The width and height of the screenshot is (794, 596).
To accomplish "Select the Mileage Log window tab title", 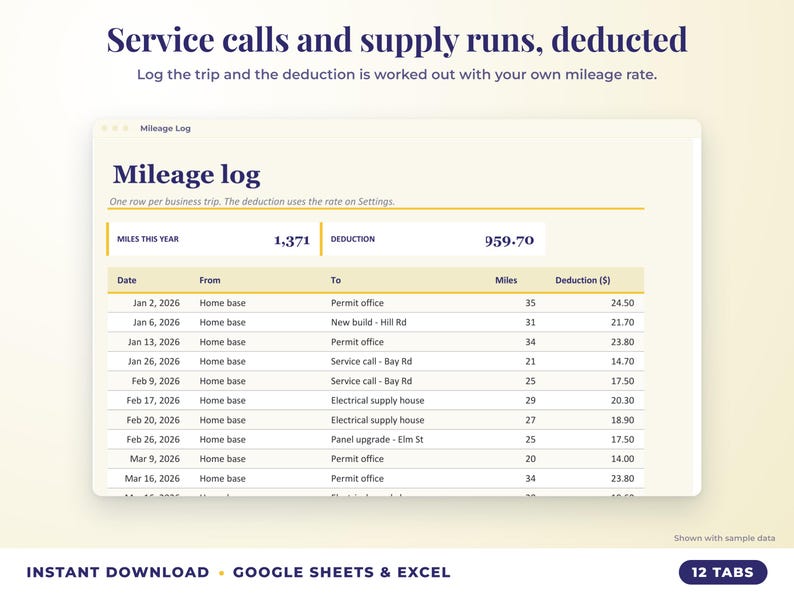I will (165, 129).
